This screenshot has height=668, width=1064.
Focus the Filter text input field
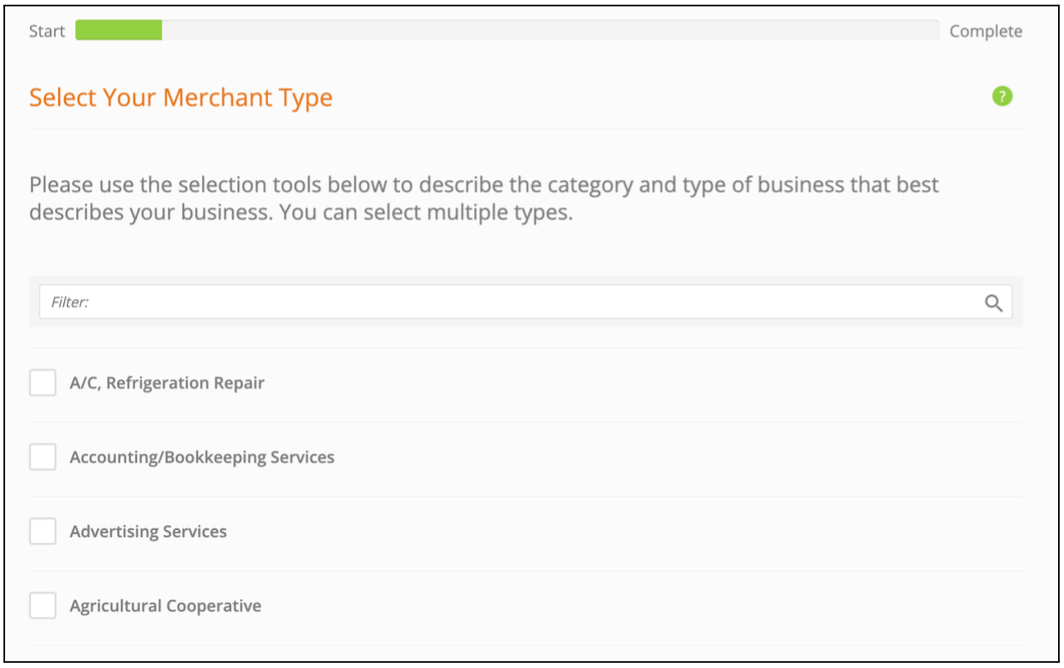[525, 302]
